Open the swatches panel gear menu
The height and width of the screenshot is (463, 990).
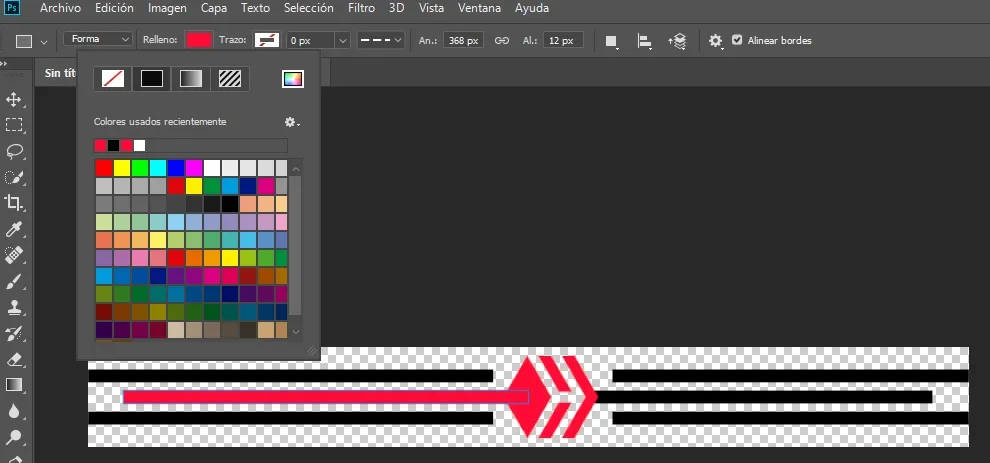pos(292,122)
